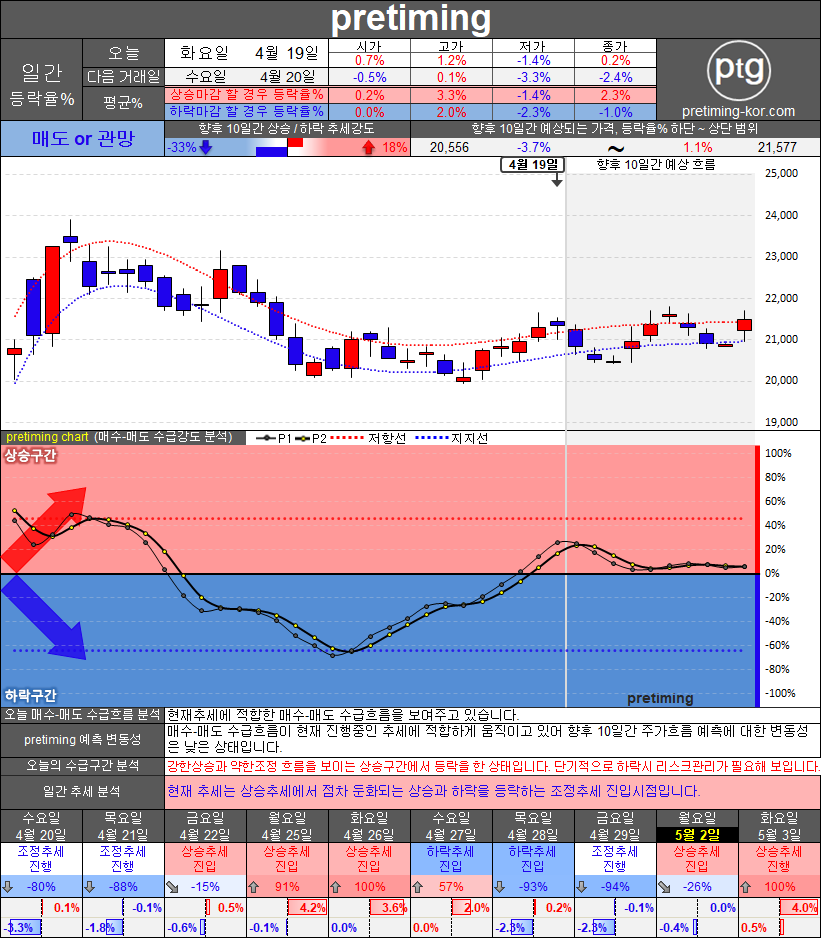821x938 pixels.
Task: Click the 4월 19일 date marker label
Action: [533, 165]
